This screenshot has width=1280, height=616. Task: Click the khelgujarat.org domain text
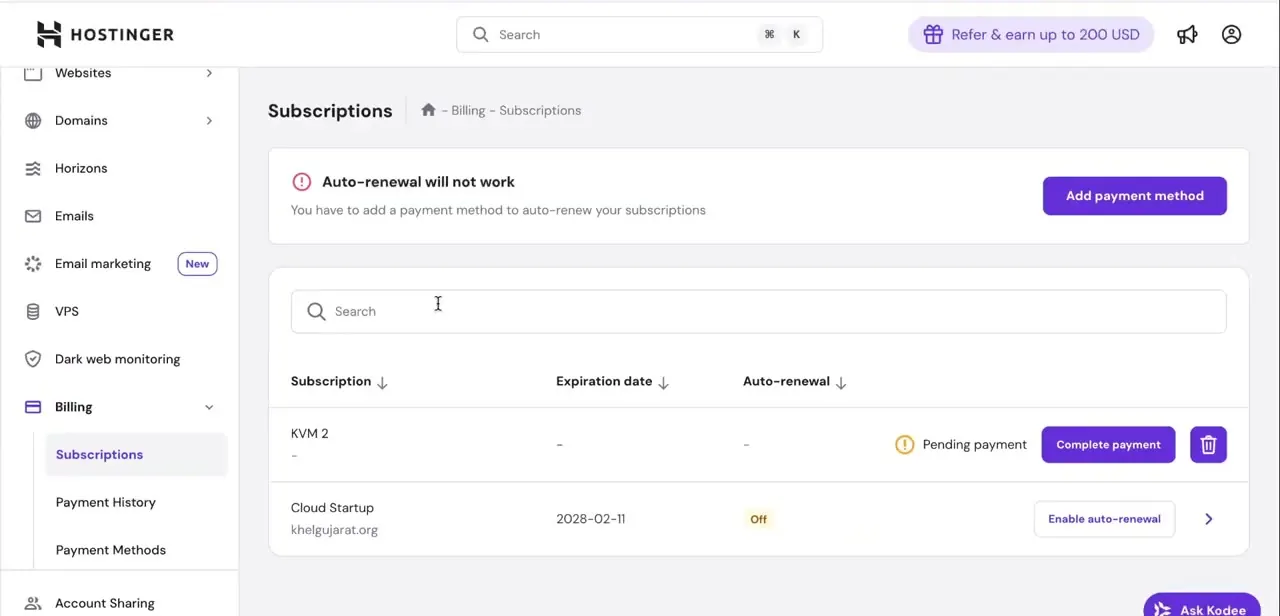pyautogui.click(x=334, y=530)
